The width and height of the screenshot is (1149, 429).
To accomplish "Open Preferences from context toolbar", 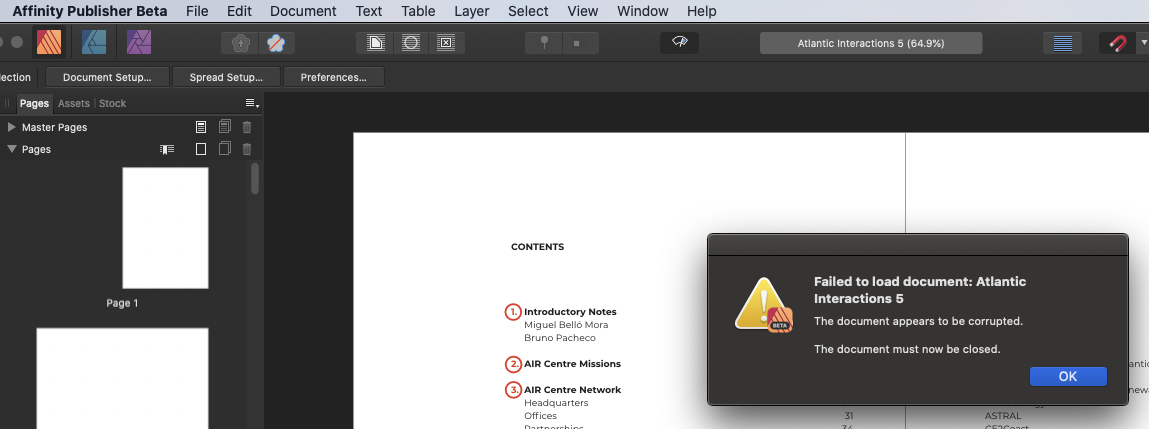I will (333, 77).
